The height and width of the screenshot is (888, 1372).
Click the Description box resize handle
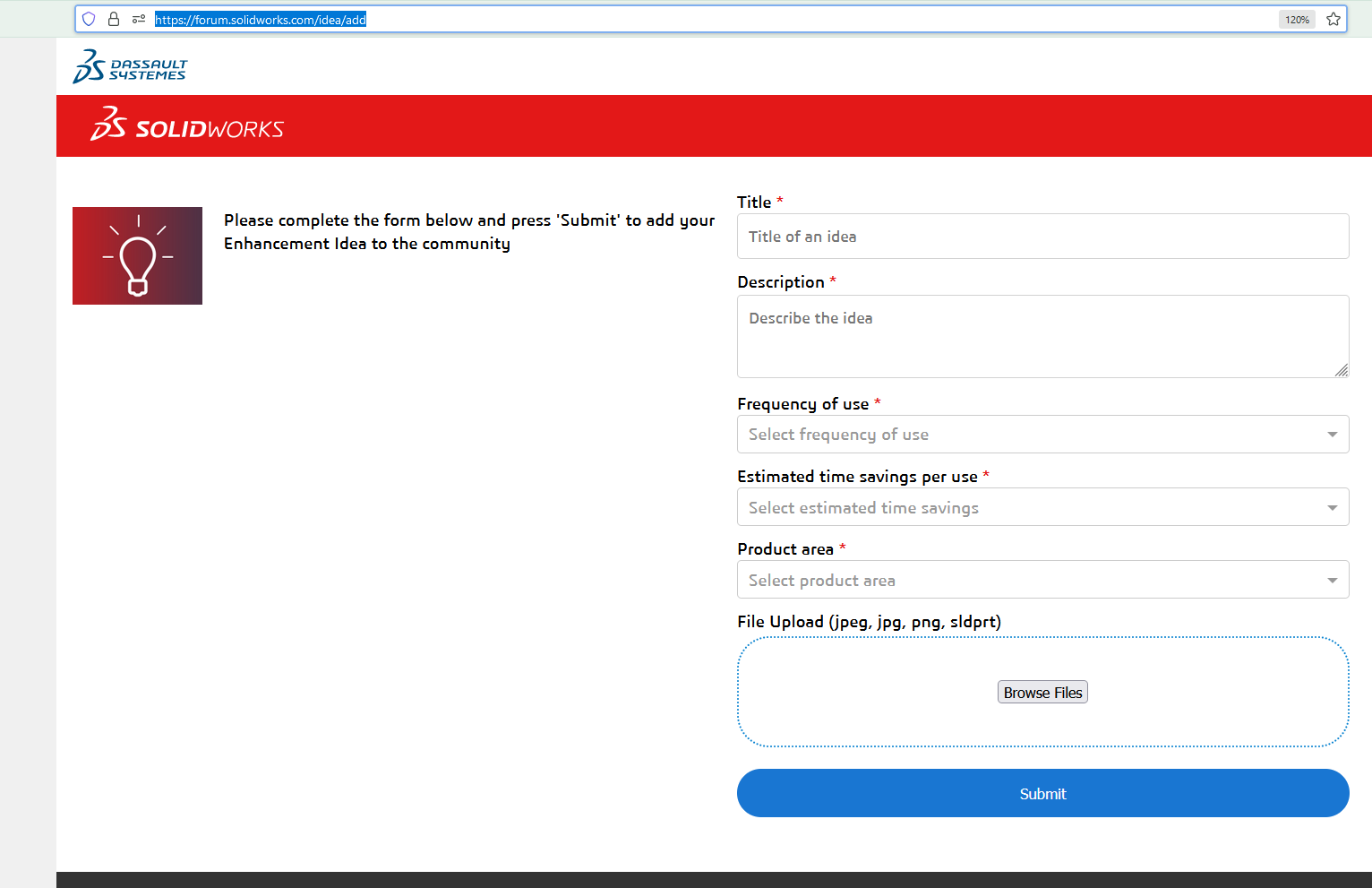1341,370
